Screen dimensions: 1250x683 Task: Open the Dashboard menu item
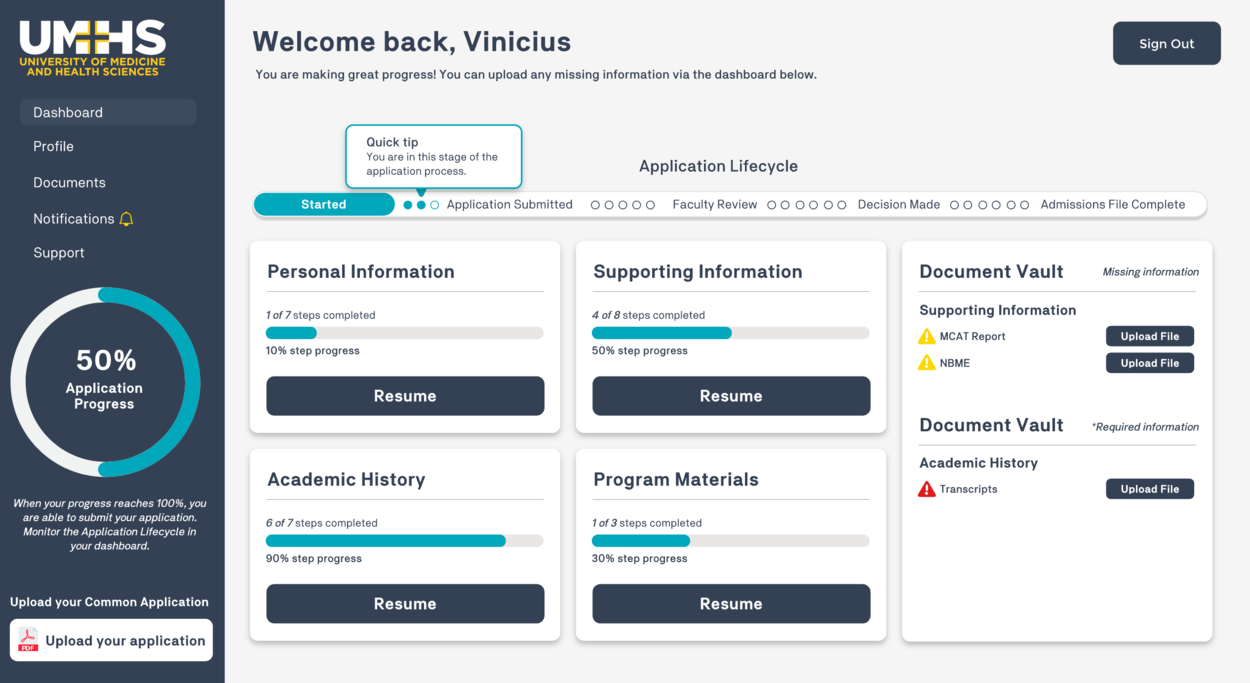108,112
